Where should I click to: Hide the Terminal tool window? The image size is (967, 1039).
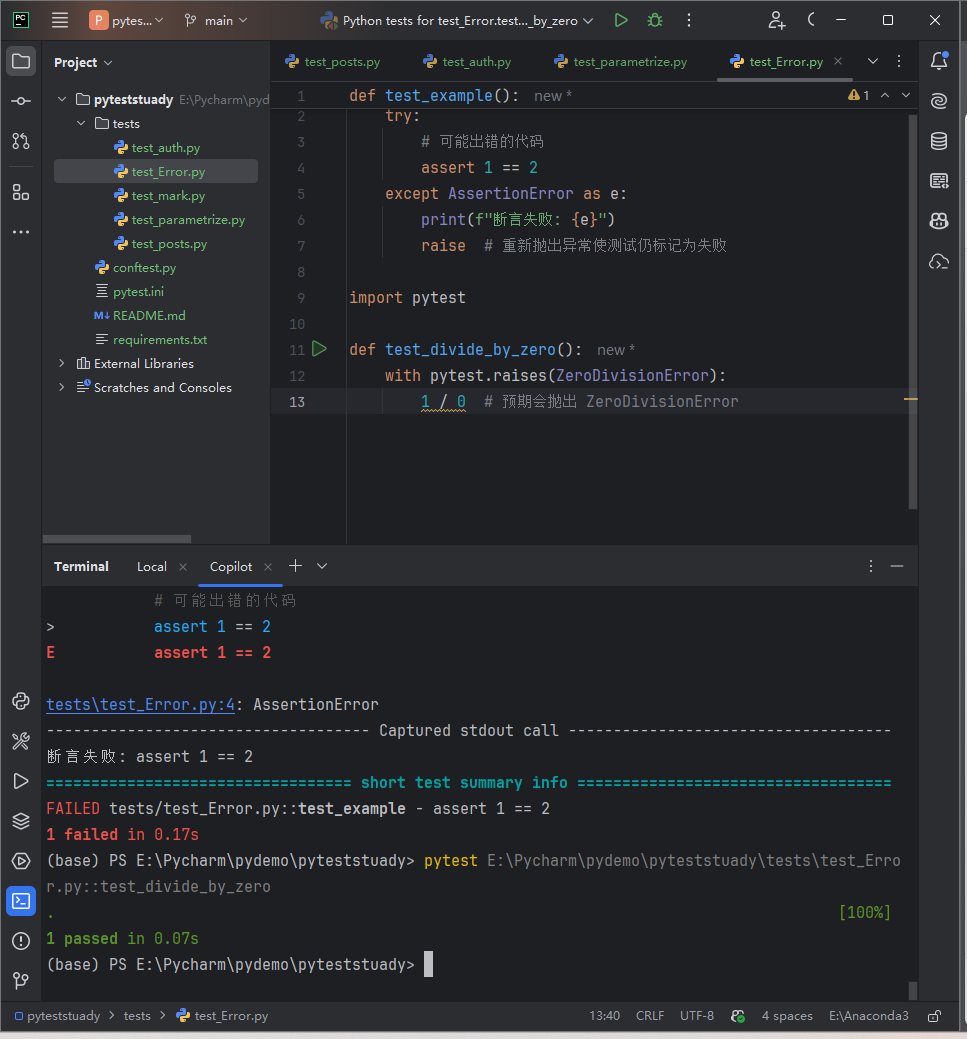click(x=897, y=566)
